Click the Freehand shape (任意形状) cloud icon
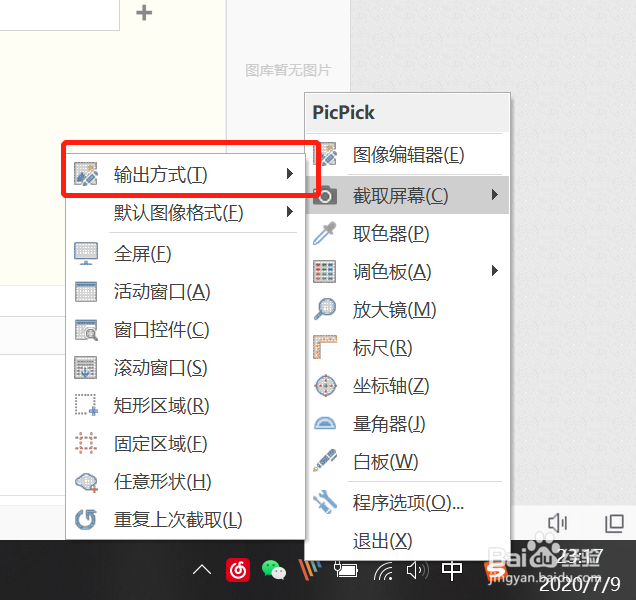This screenshot has height=600, width=636. coord(86,482)
